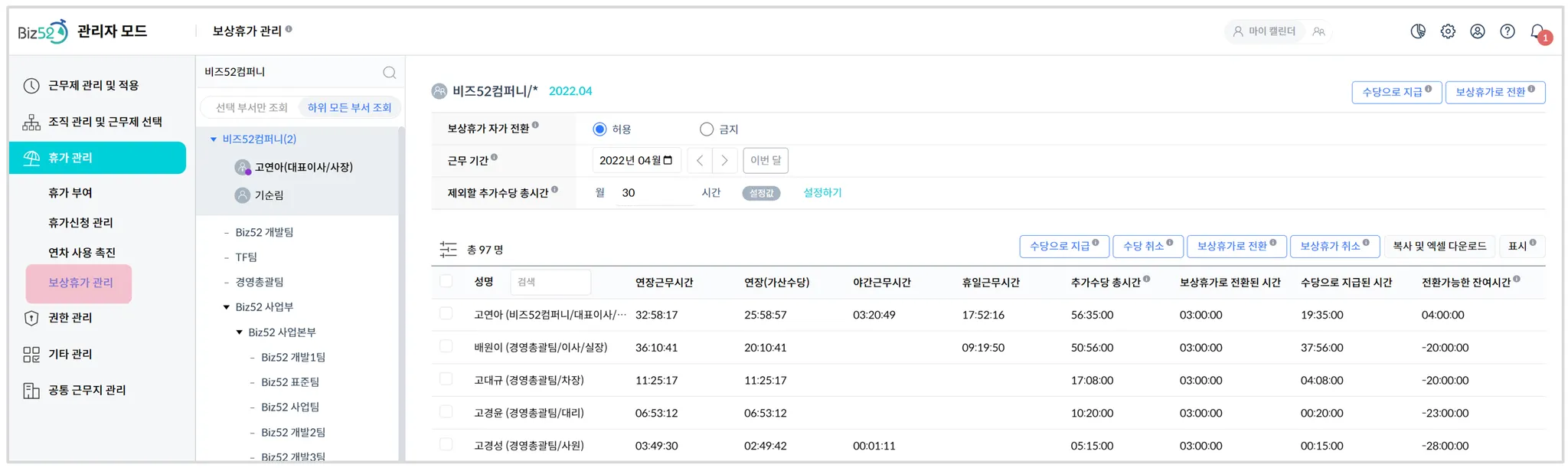Click top-right 보상휴가로 전환 button
The width and height of the screenshot is (1568, 468).
tap(1495, 92)
